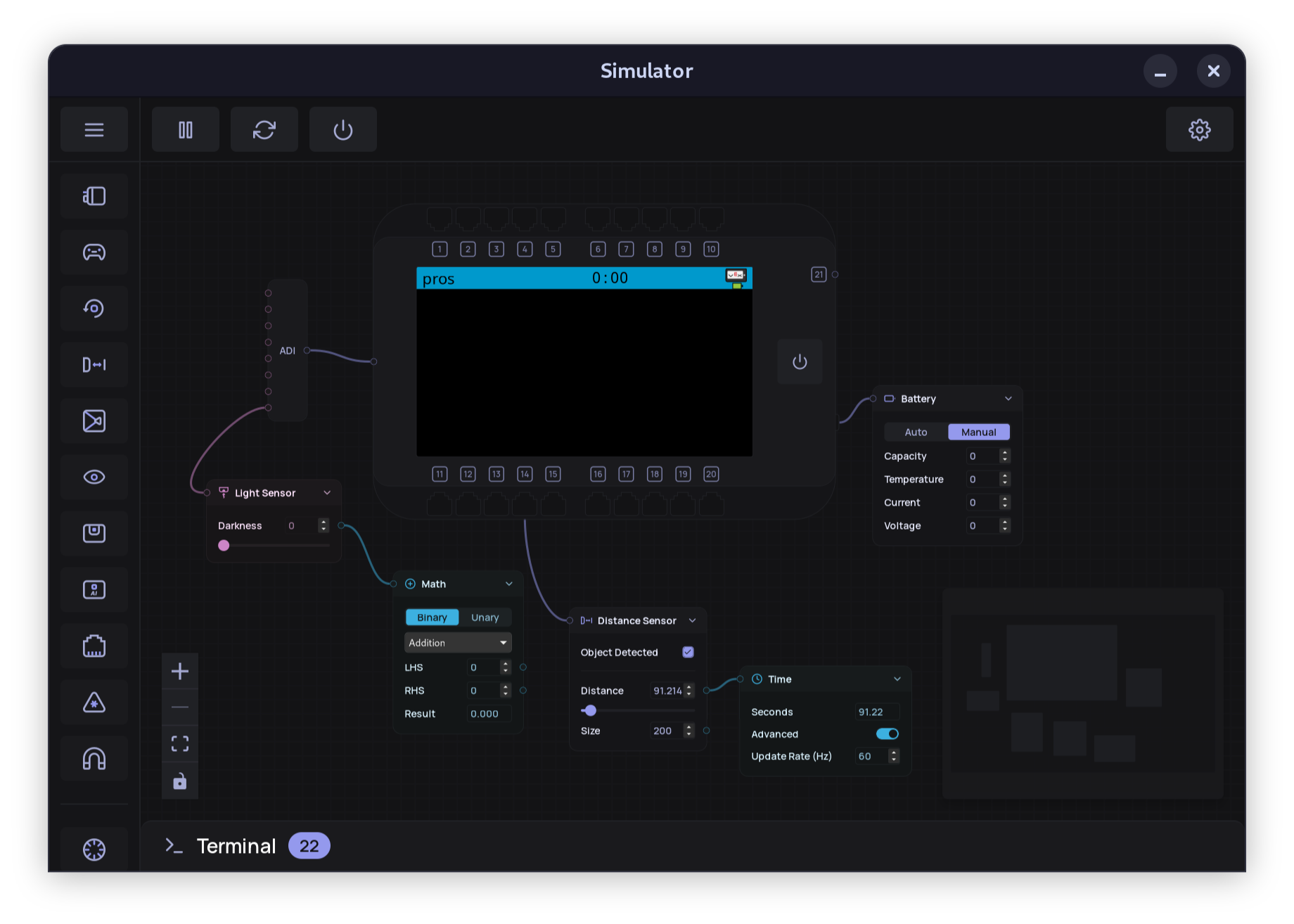Open the Terminal panel
Image resolution: width=1294 pixels, height=924 pixels.
point(236,845)
